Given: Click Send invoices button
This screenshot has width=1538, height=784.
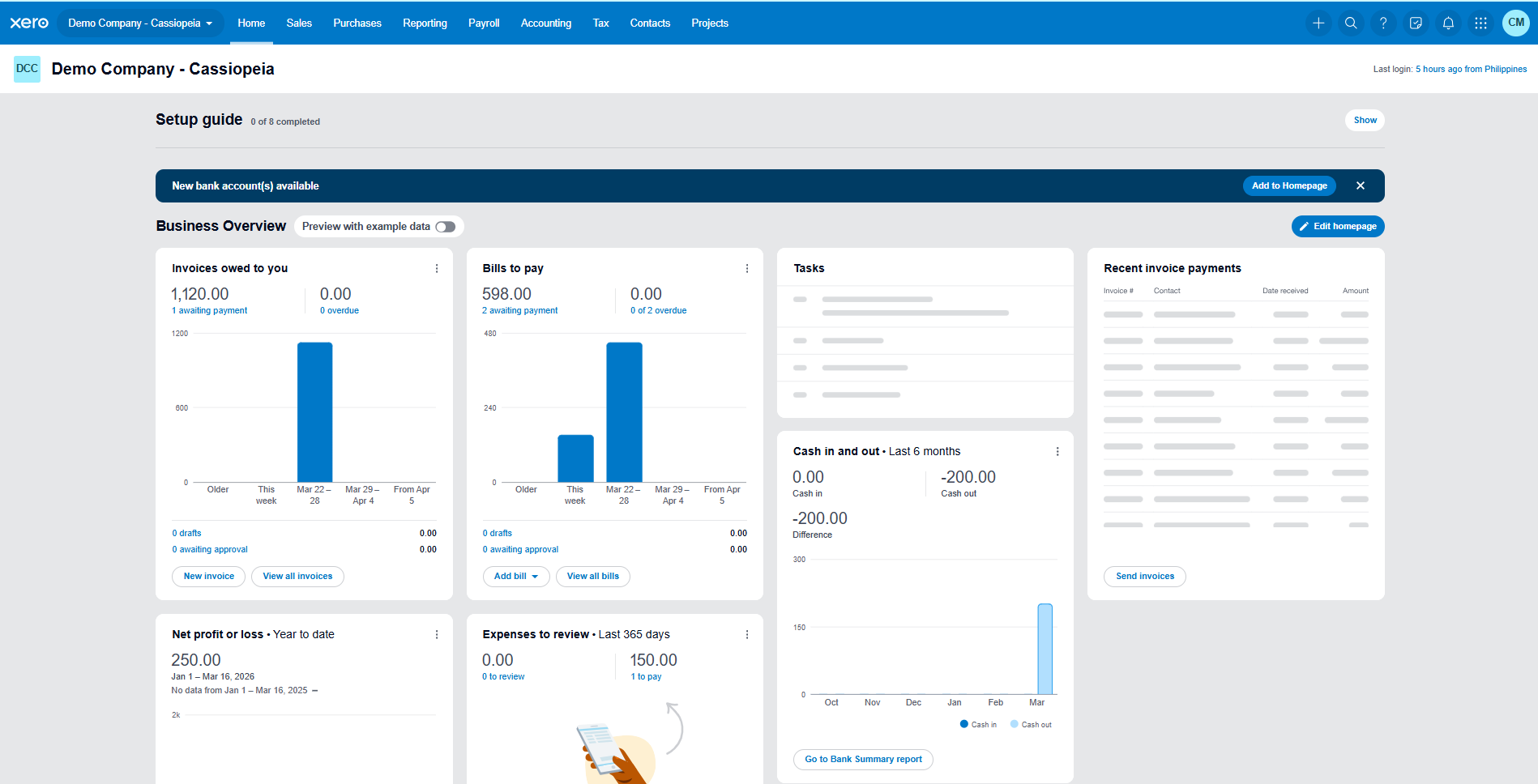Looking at the screenshot, I should (x=1145, y=576).
